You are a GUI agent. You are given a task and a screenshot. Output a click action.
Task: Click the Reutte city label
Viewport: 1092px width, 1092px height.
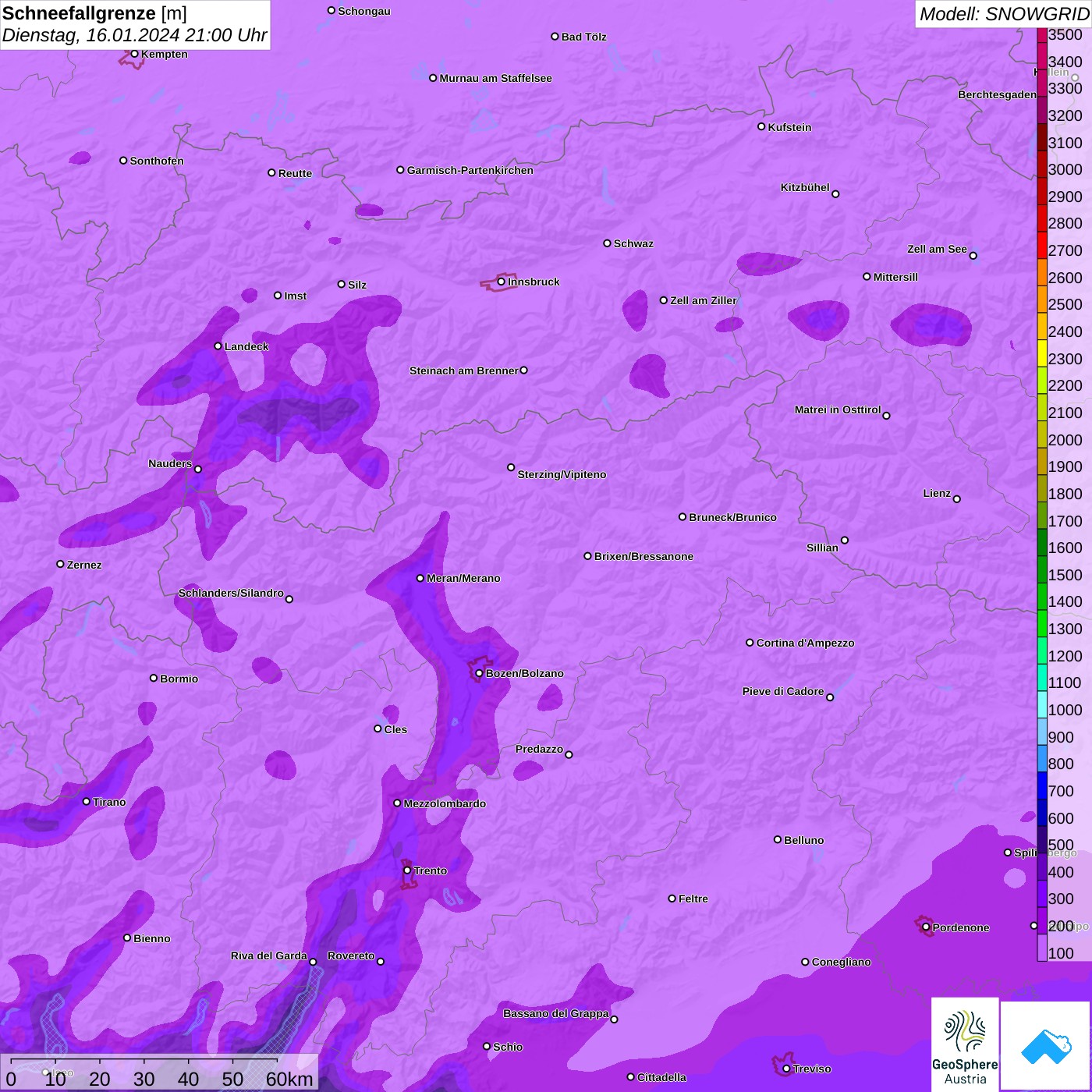tap(295, 173)
